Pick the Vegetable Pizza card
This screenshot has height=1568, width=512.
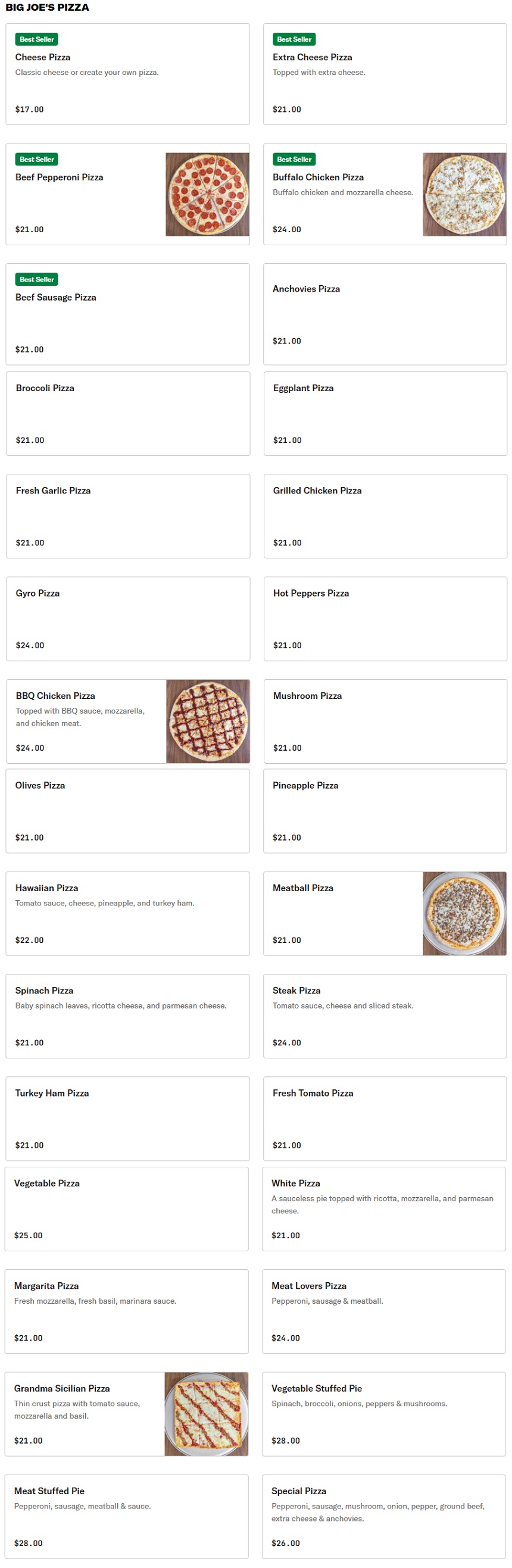[127, 1208]
